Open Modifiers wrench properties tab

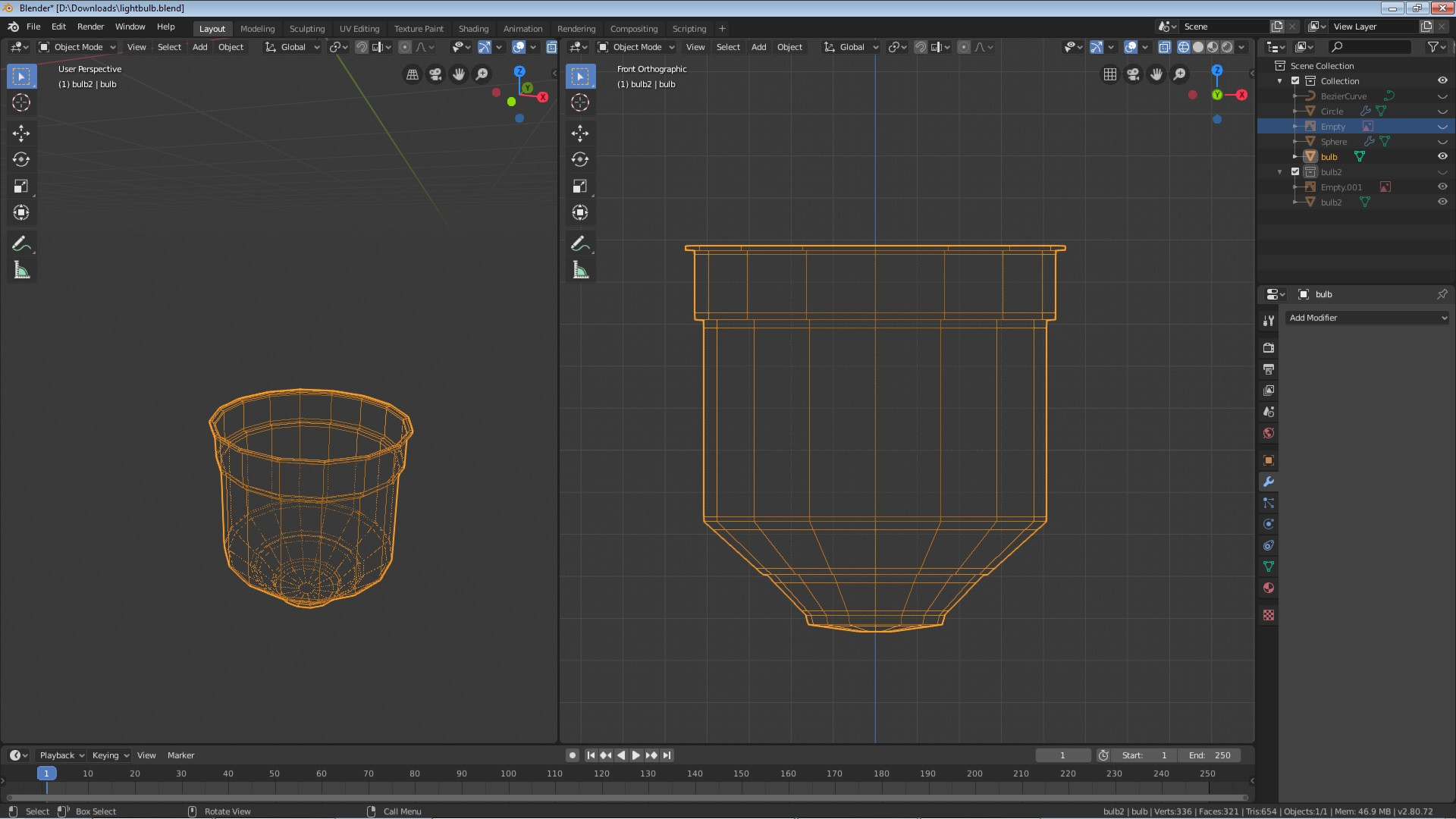[1269, 482]
